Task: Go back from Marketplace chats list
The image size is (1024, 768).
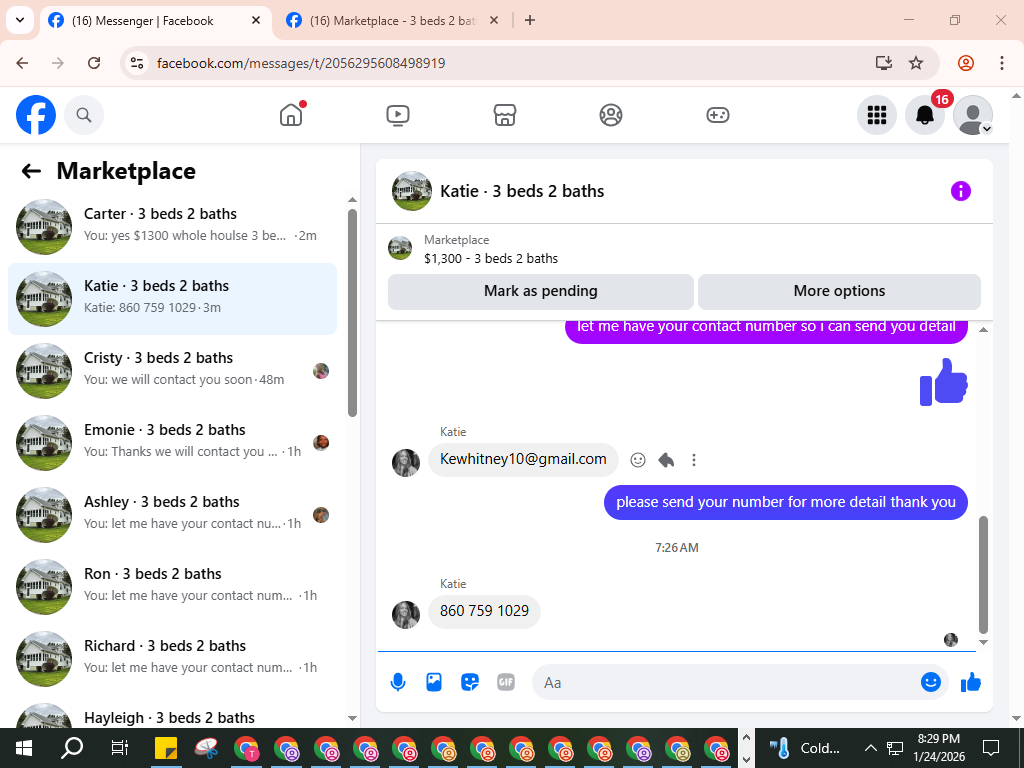Action: pos(31,171)
